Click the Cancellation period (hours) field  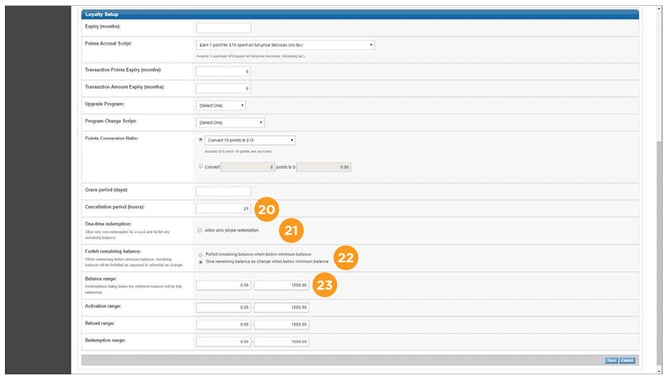pos(223,208)
